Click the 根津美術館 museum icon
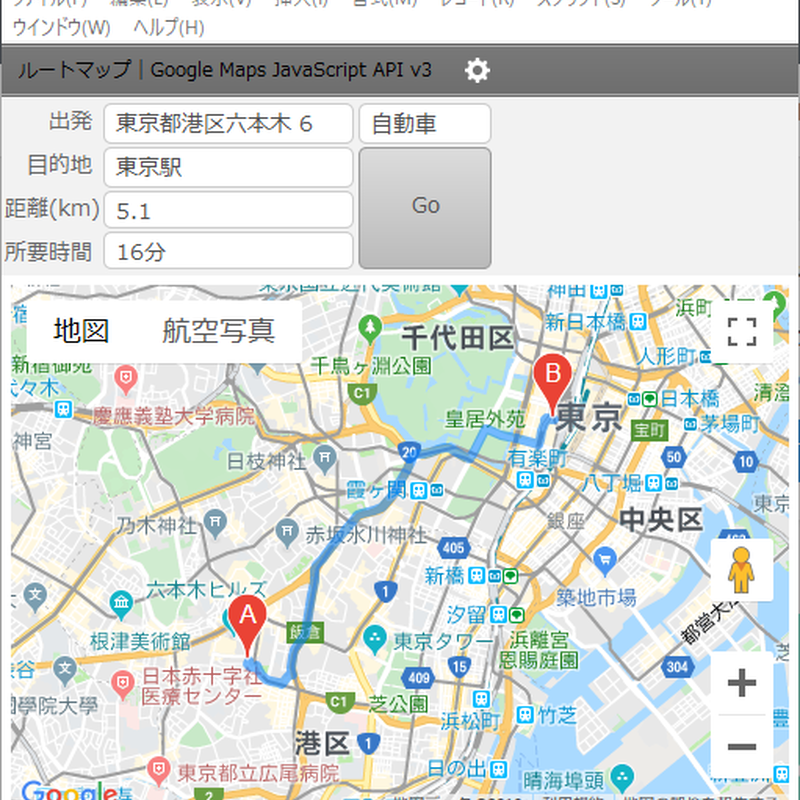 (121, 605)
